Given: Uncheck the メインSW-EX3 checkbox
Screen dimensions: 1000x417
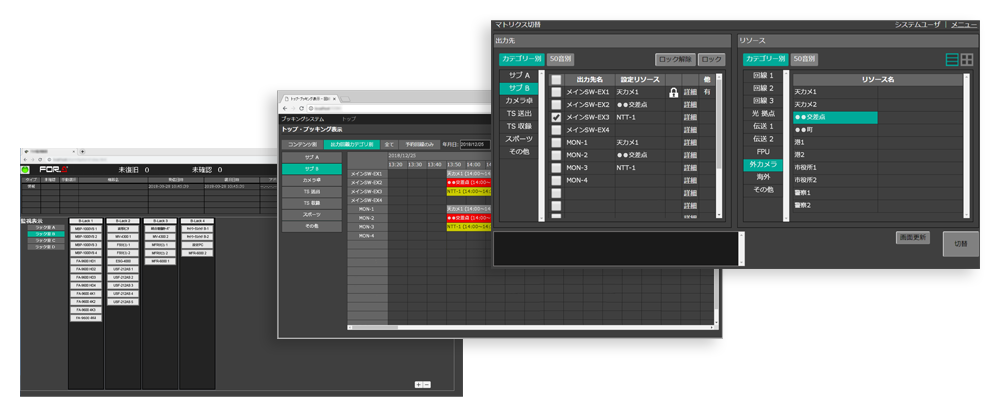Looking at the screenshot, I should [x=556, y=117].
